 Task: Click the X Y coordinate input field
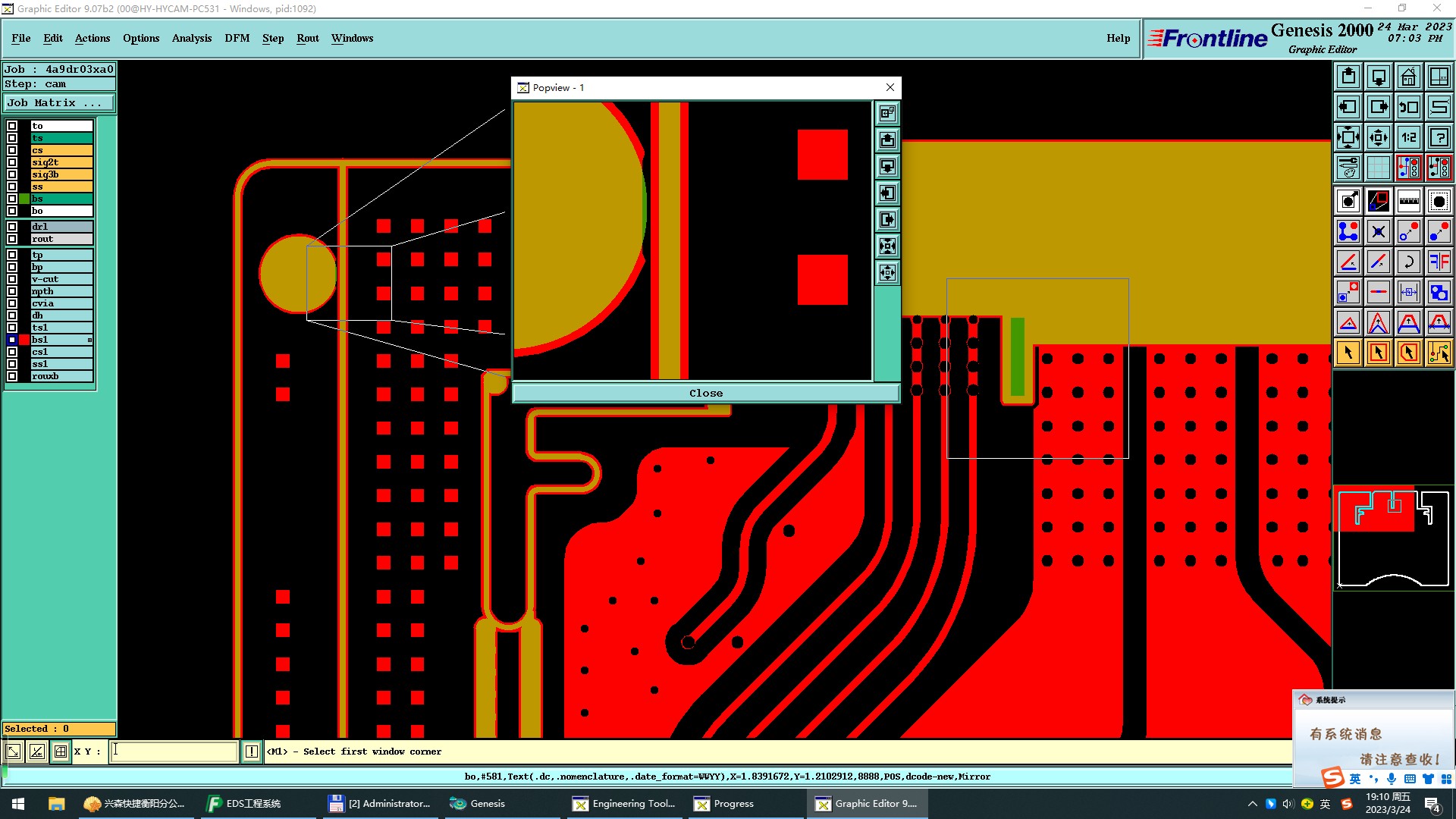174,752
